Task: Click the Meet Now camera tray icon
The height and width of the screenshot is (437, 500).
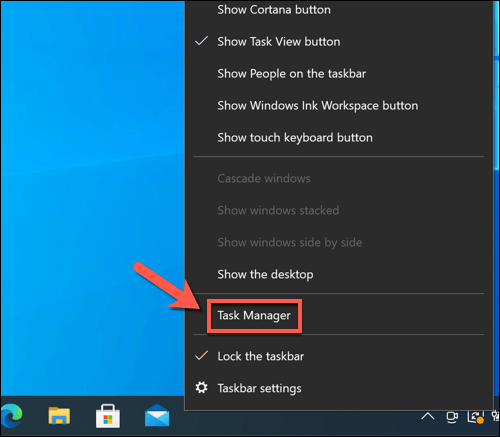Action: (x=452, y=416)
